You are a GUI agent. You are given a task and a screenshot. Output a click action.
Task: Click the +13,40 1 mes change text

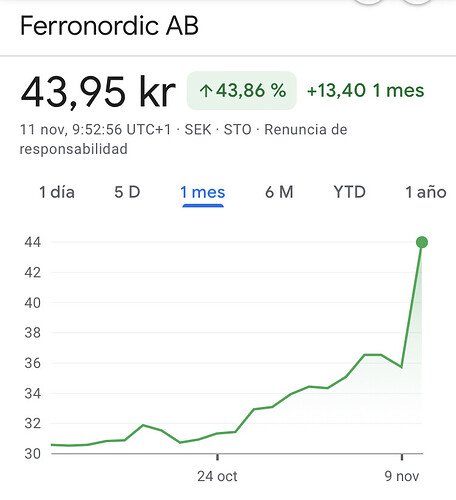[365, 91]
